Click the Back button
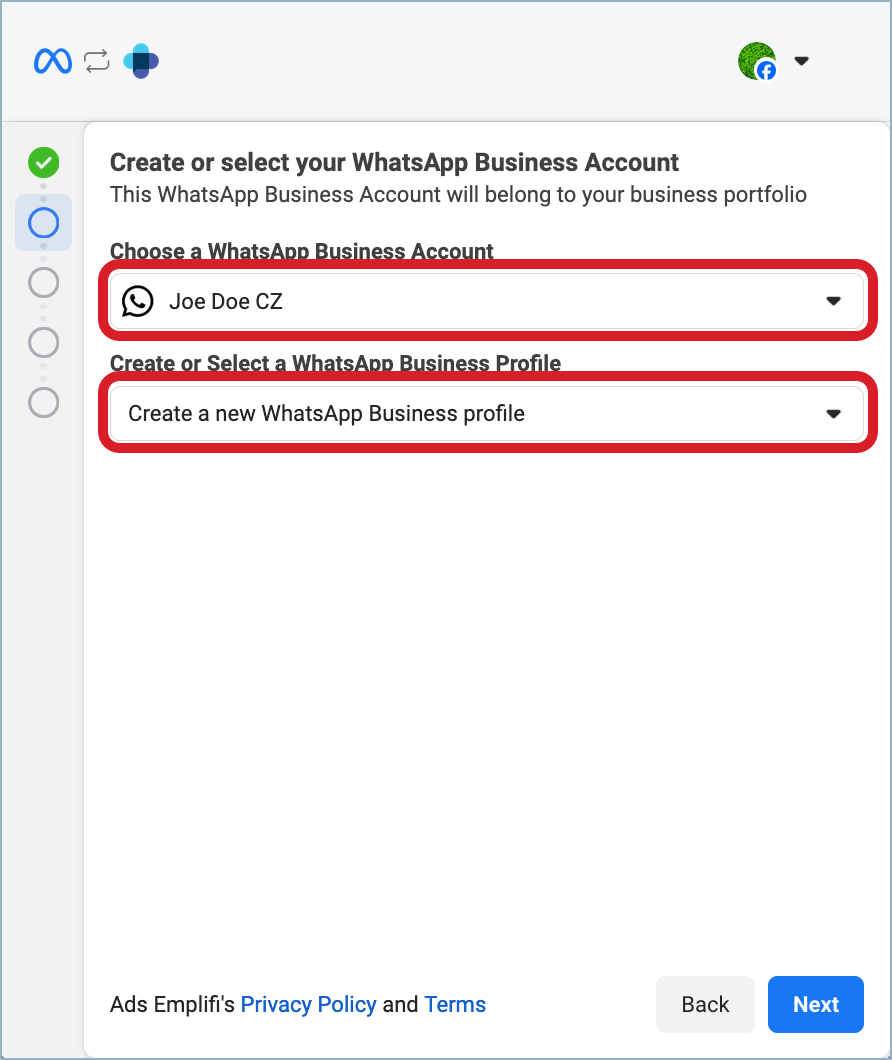Image resolution: width=892 pixels, height=1060 pixels. point(705,1004)
